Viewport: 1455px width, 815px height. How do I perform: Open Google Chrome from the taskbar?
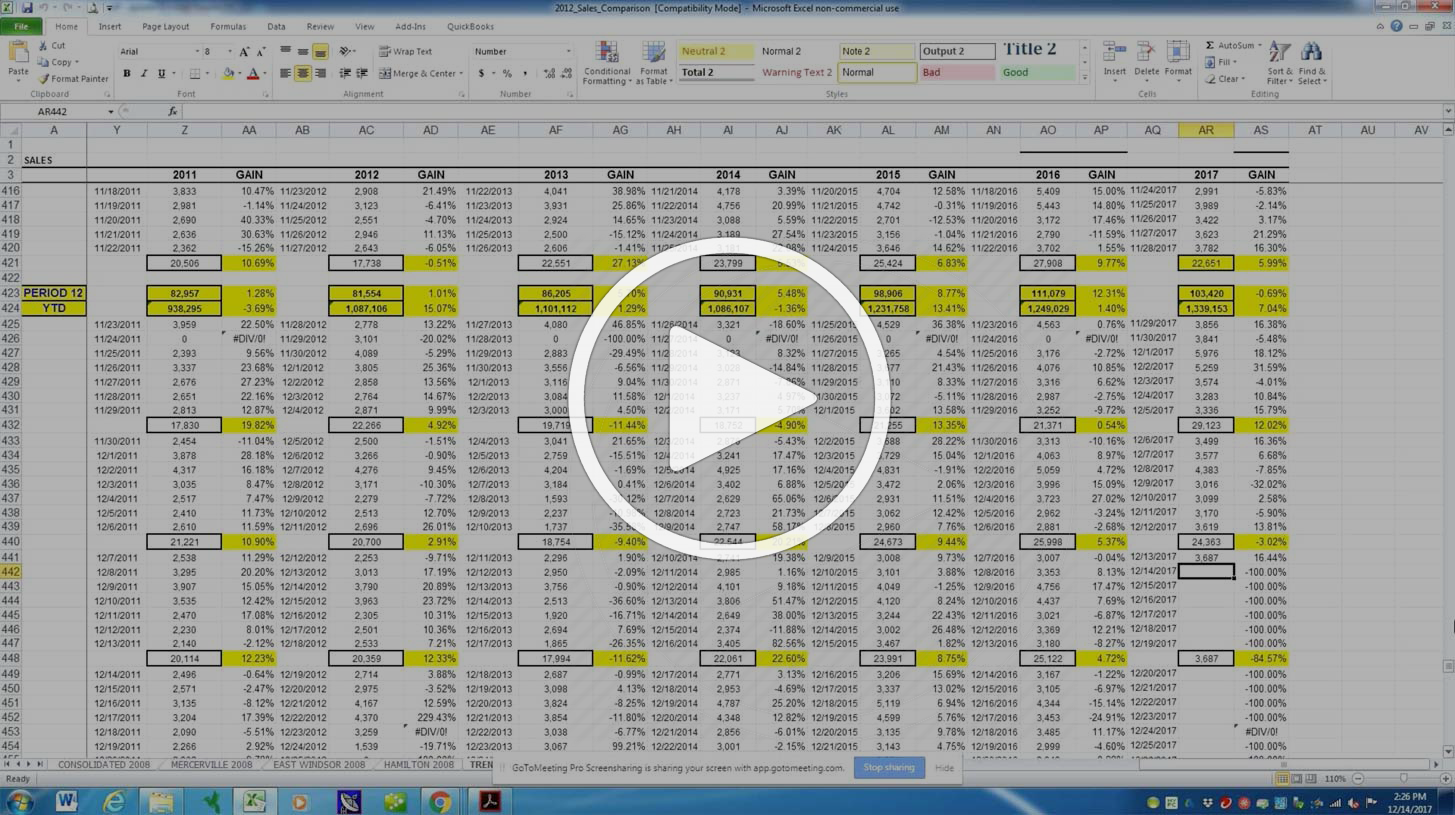(439, 801)
